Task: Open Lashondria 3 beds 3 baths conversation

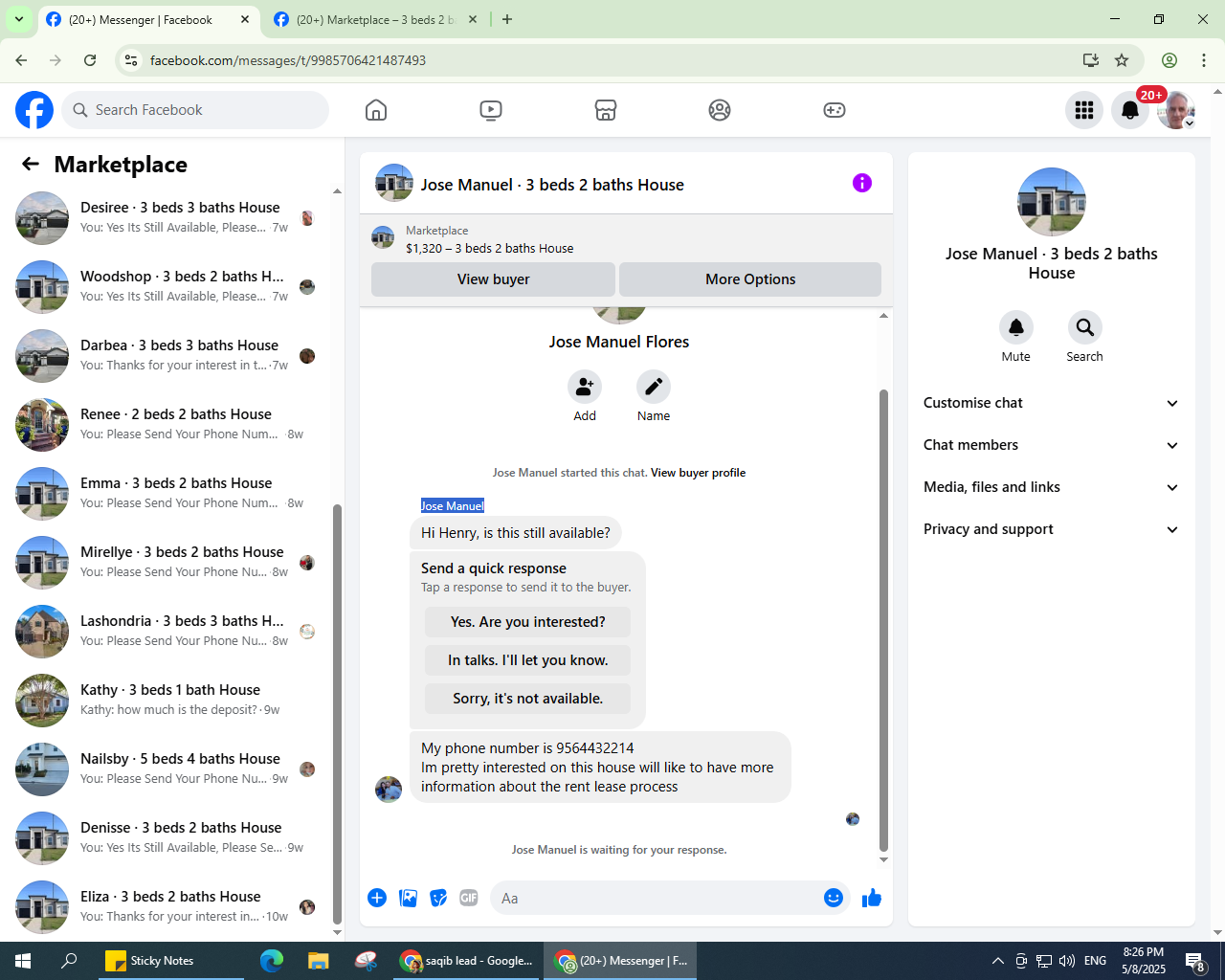Action: (x=168, y=632)
